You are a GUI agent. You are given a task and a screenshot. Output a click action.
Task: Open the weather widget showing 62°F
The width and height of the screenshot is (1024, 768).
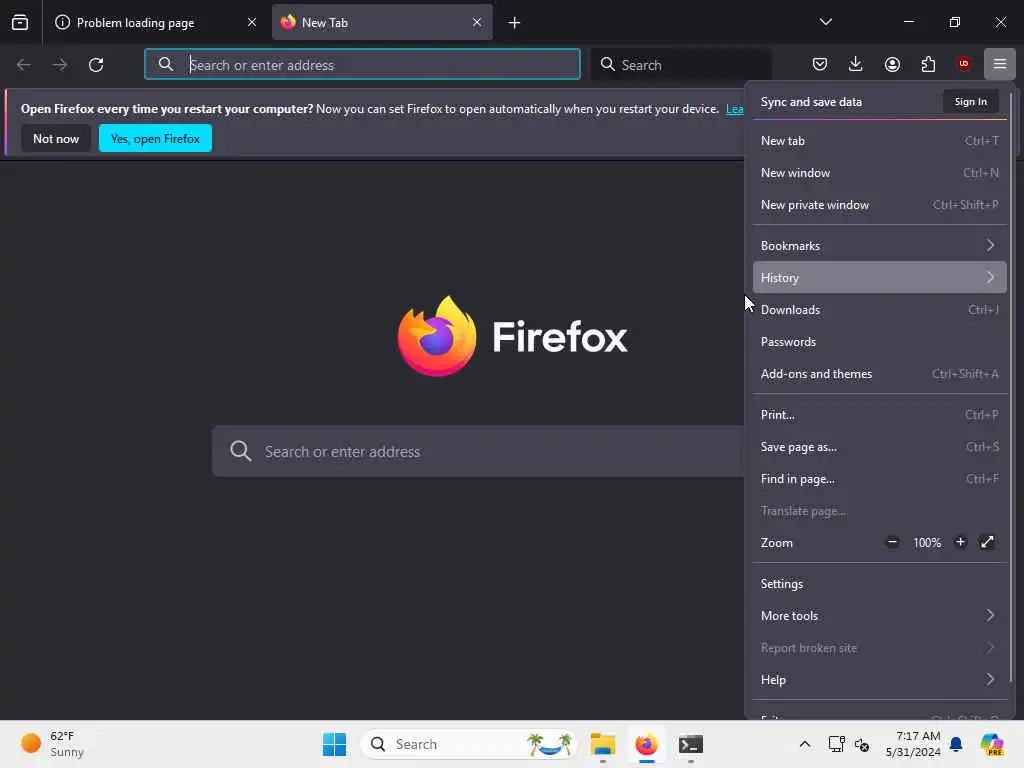[x=52, y=744]
